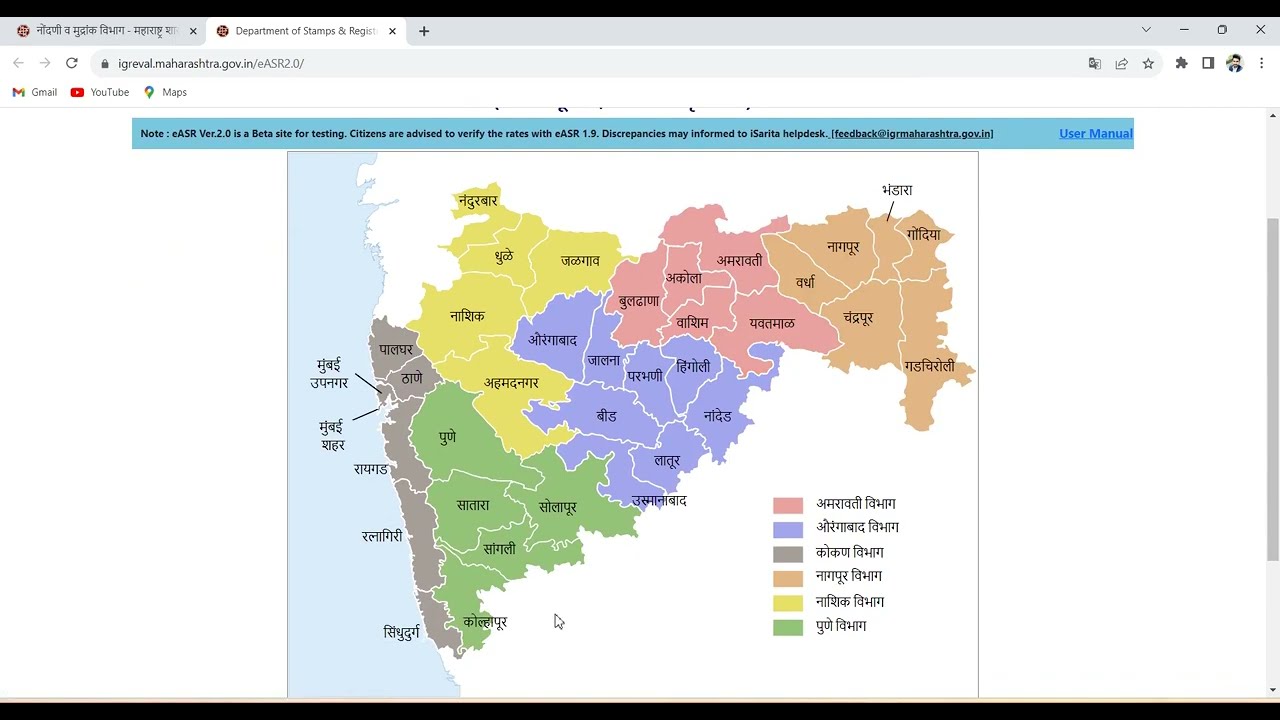1280x720 pixels.
Task: Open the YouTube bookmark
Action: (100, 92)
